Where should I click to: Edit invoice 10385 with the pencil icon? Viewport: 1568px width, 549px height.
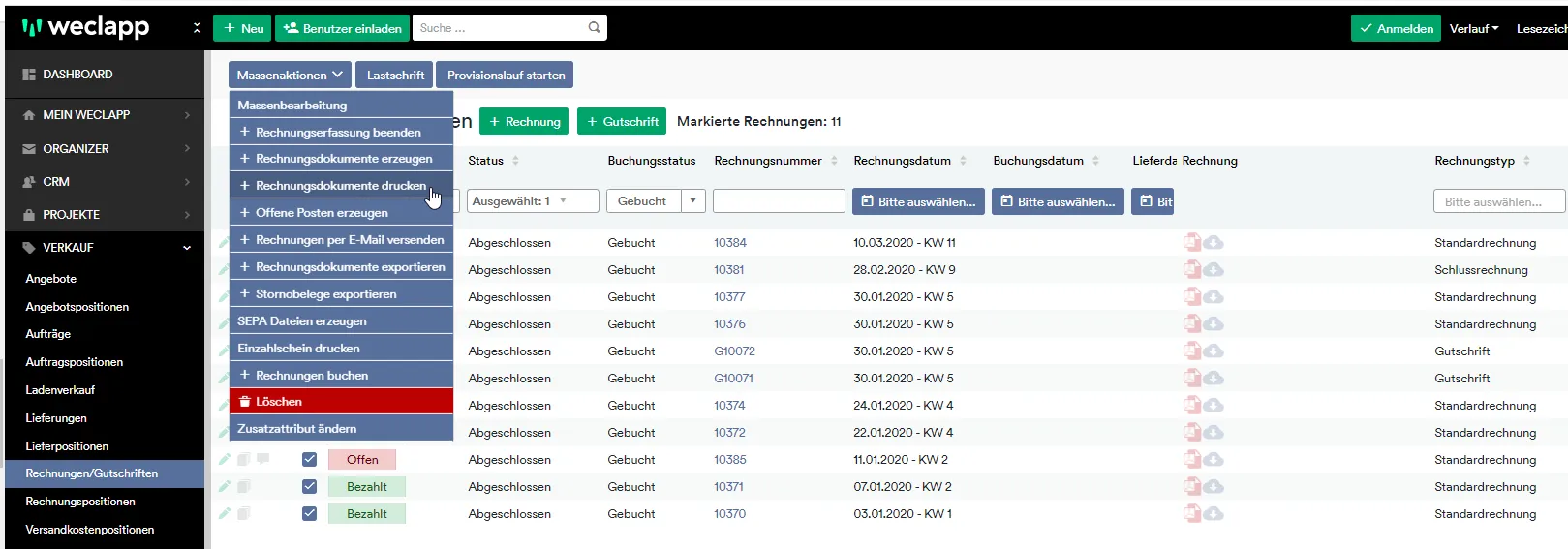click(225, 459)
